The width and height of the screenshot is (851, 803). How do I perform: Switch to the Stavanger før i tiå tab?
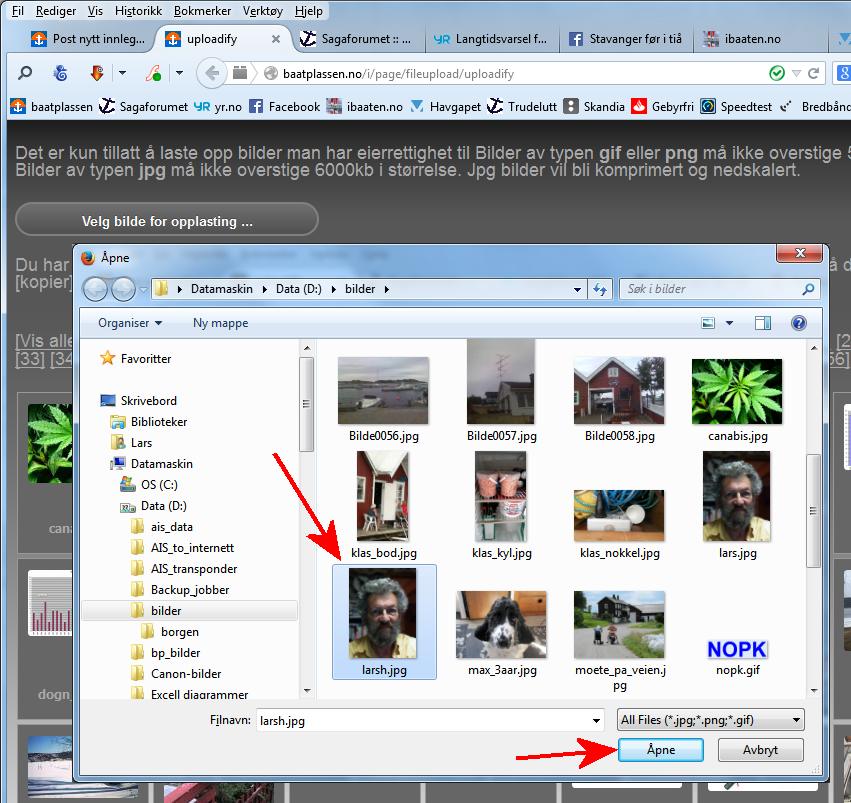[x=625, y=39]
